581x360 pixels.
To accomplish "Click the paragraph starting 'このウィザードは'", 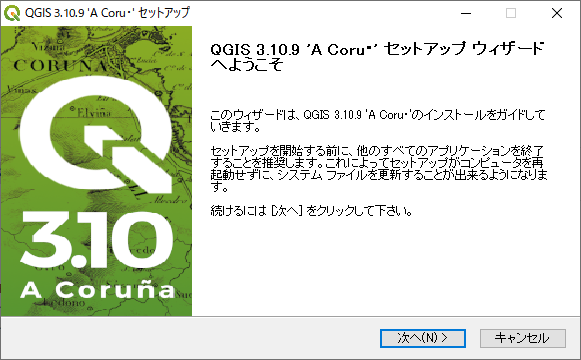I will (378, 121).
